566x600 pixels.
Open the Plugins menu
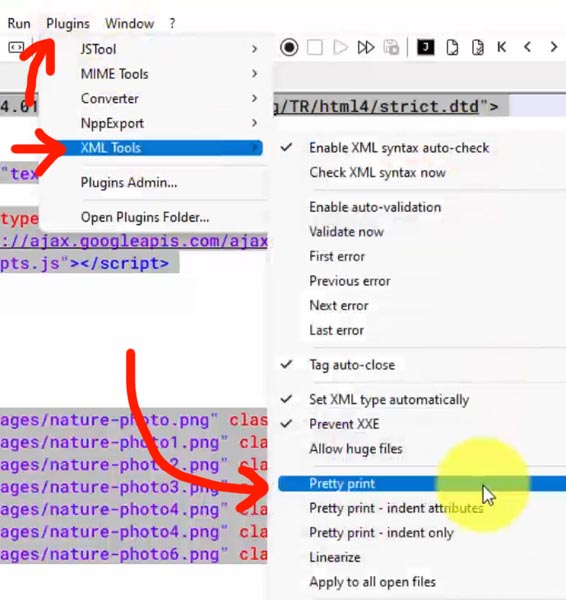tap(68, 23)
